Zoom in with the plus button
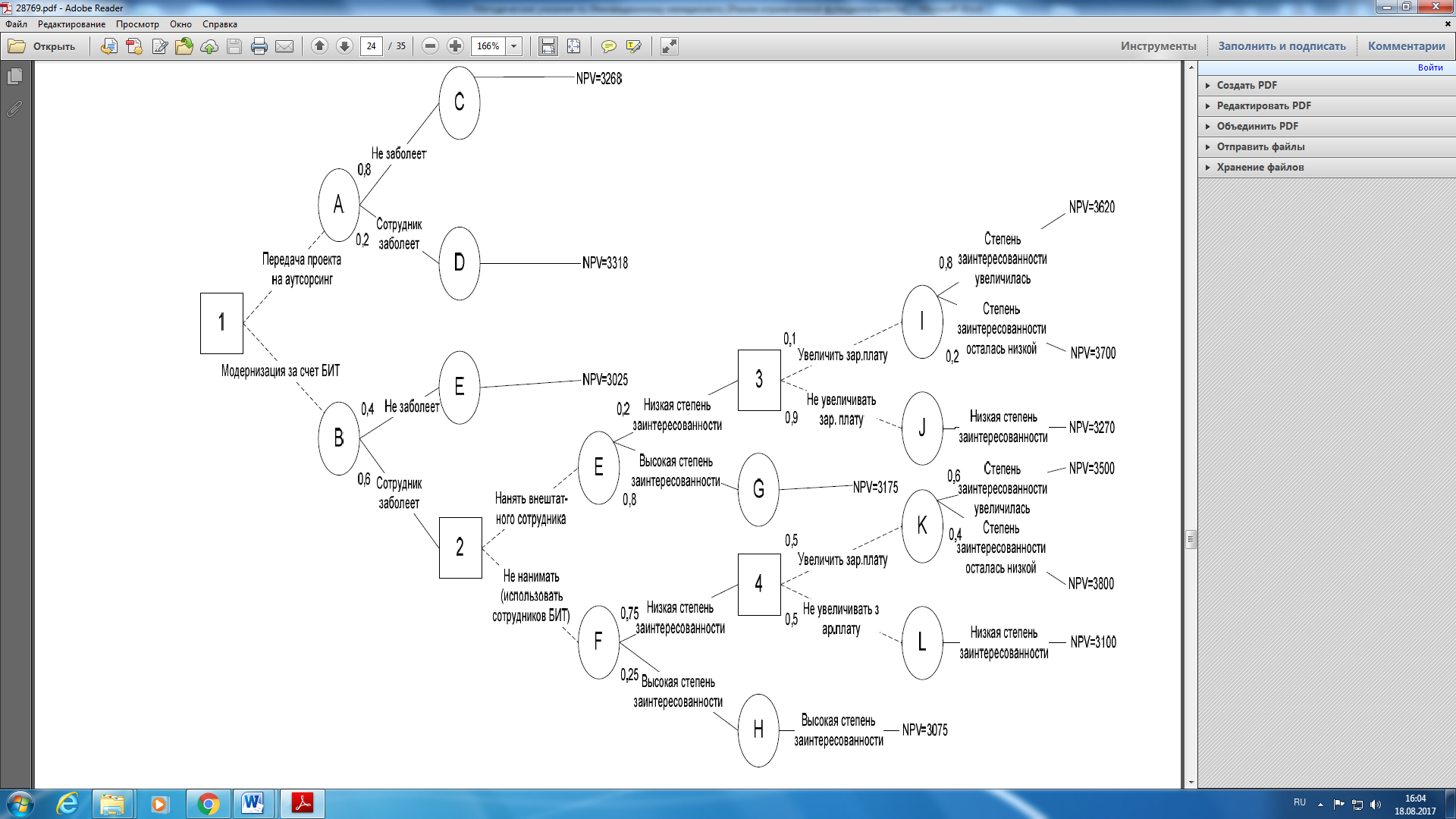 point(455,46)
